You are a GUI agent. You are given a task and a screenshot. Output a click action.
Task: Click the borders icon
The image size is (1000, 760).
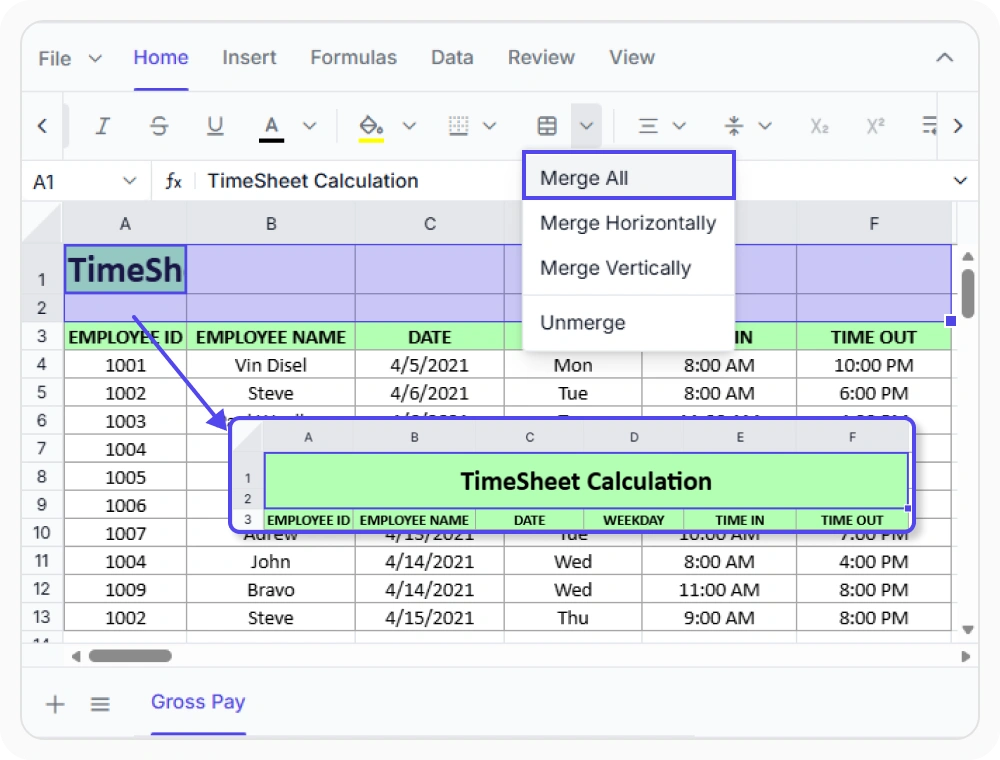[458, 126]
